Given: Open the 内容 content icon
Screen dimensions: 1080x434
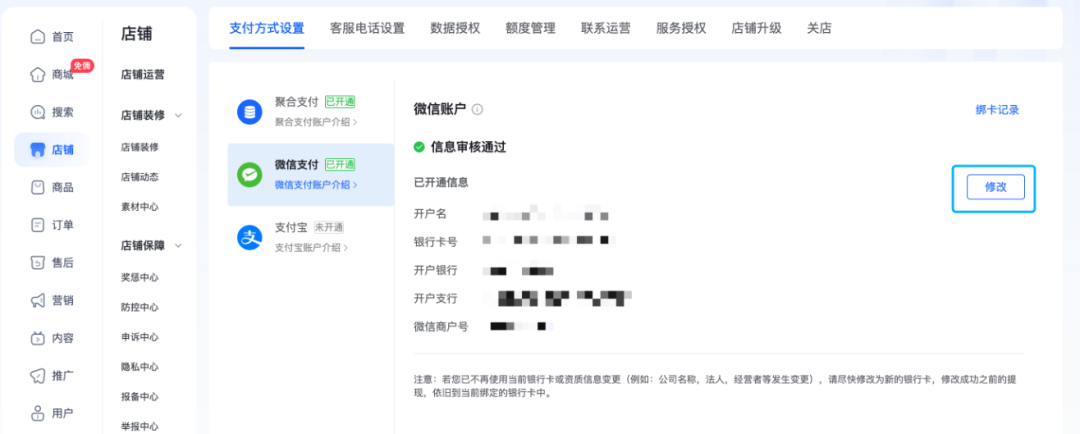Looking at the screenshot, I should [38, 338].
